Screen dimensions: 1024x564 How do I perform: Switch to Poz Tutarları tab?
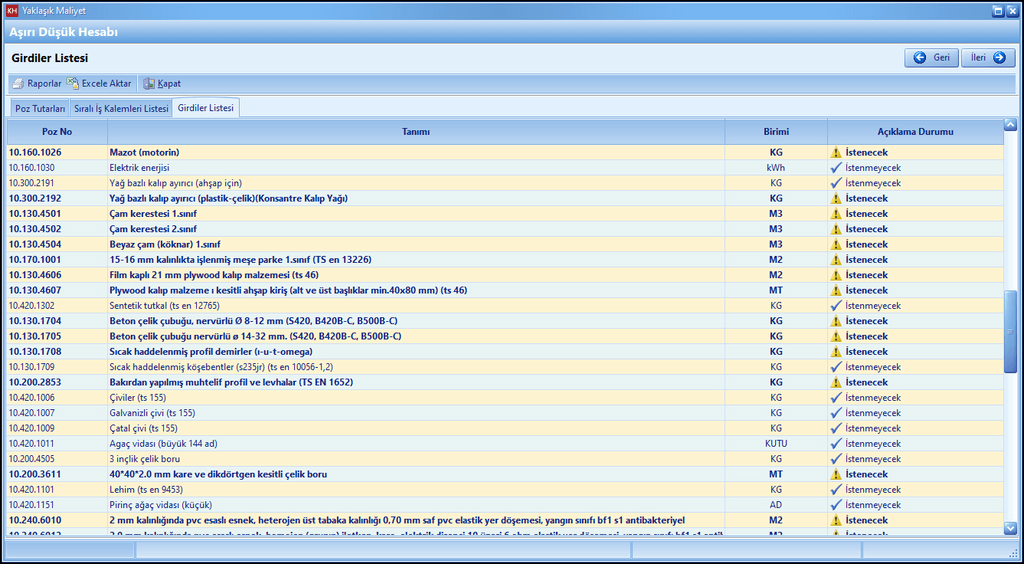pyautogui.click(x=40, y=108)
